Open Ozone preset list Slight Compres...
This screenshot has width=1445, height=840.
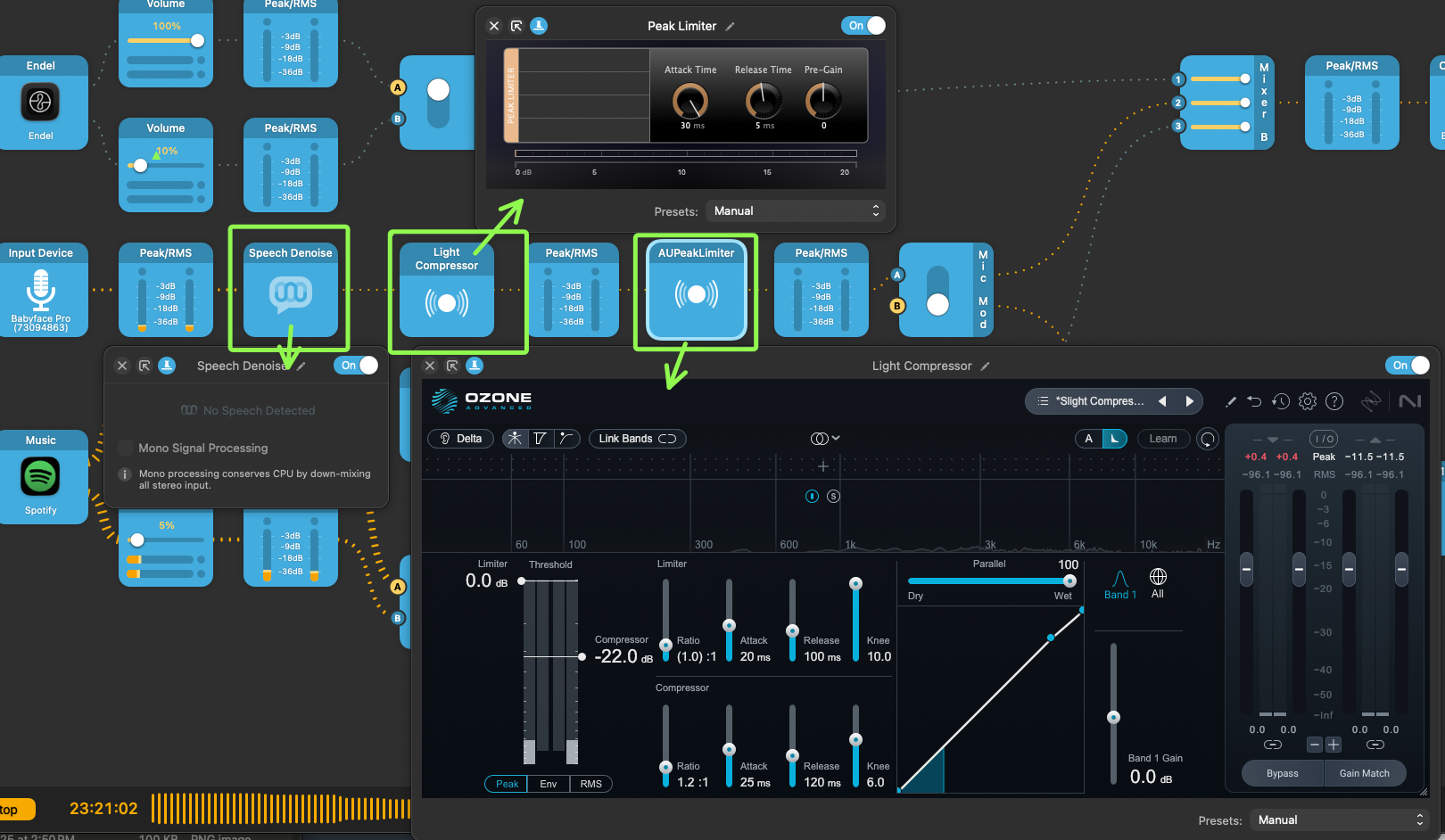[1091, 401]
